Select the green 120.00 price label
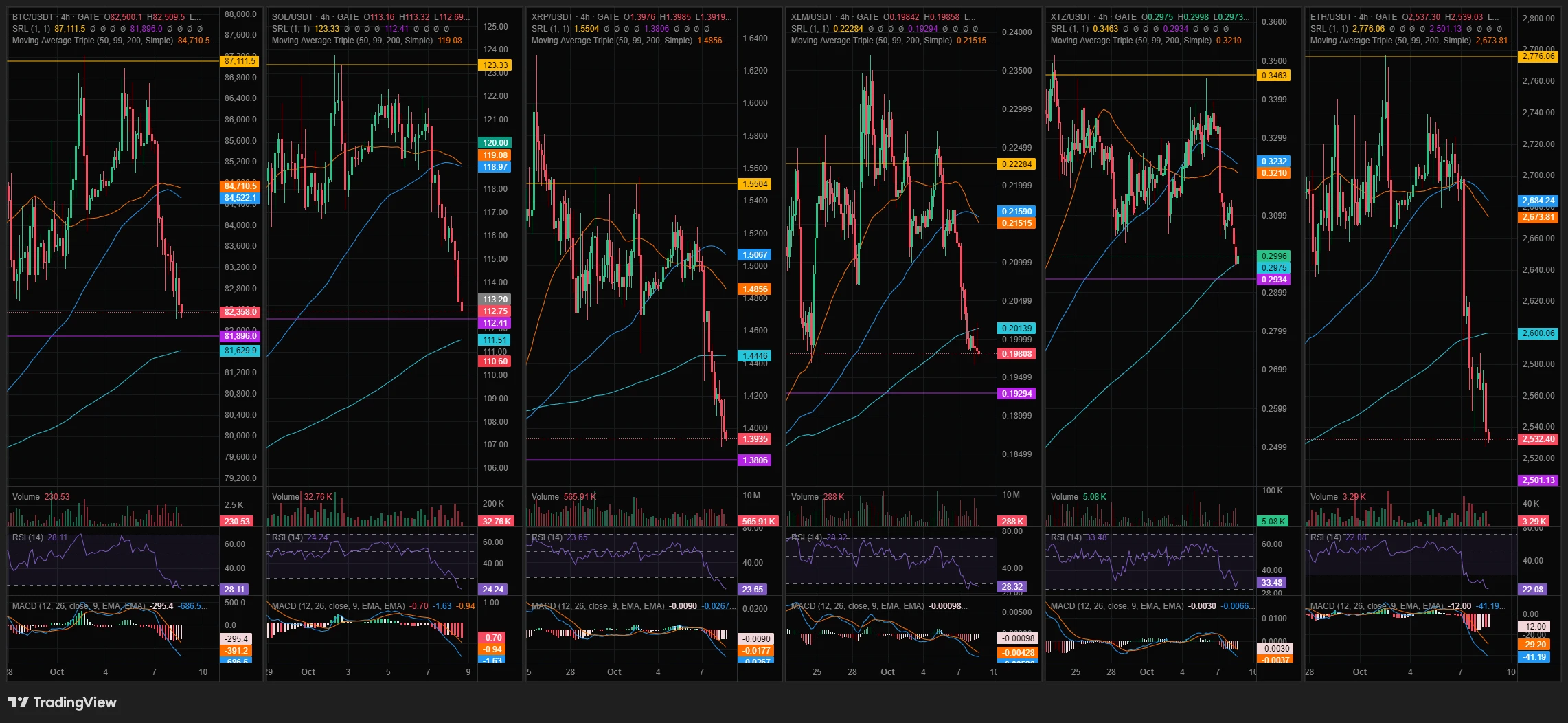 tap(495, 143)
